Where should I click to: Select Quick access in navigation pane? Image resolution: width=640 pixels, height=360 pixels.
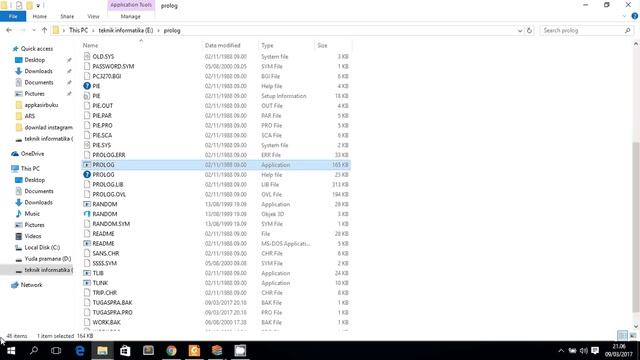[37, 49]
